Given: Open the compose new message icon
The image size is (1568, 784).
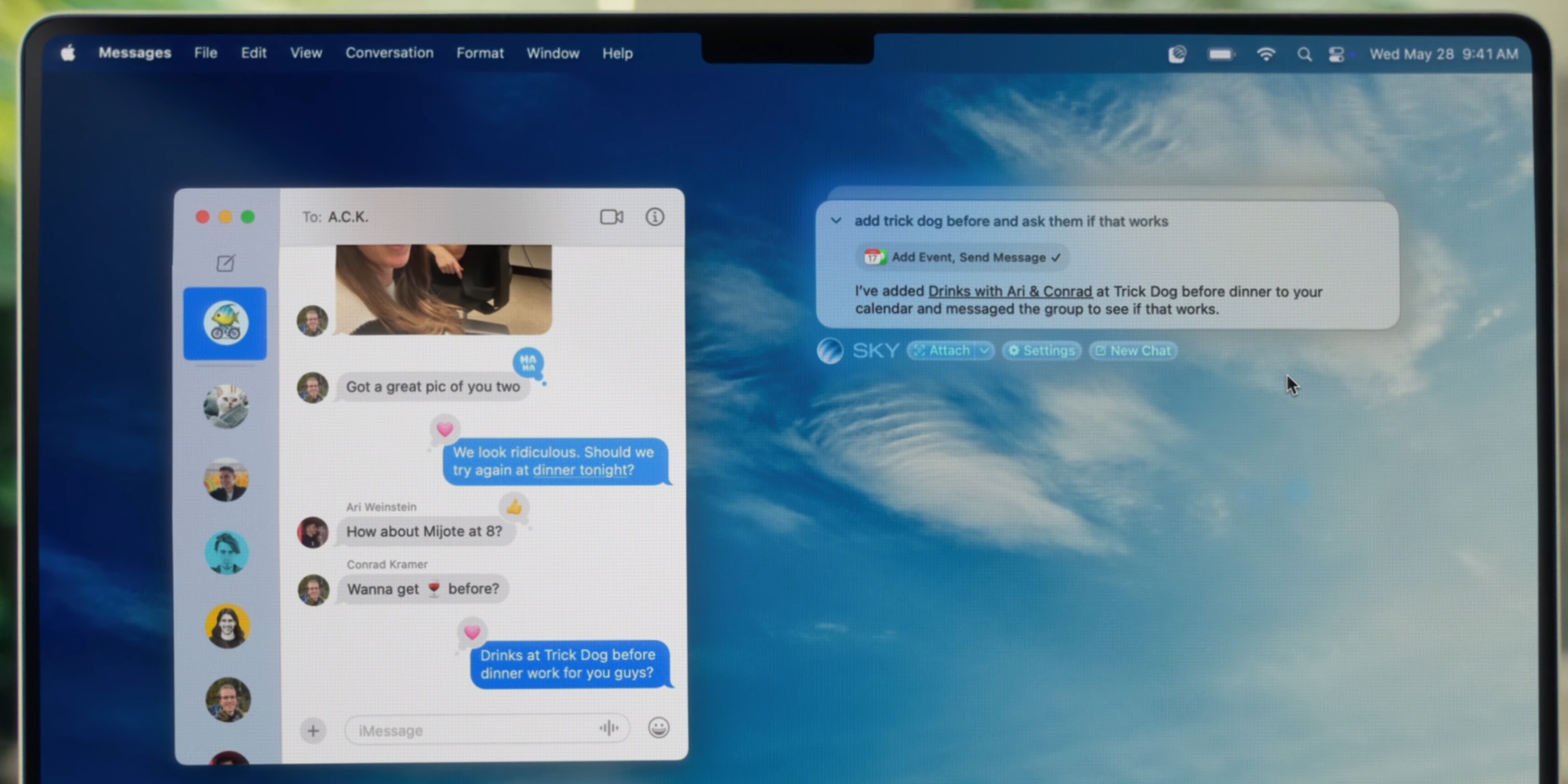Looking at the screenshot, I should coord(226,263).
